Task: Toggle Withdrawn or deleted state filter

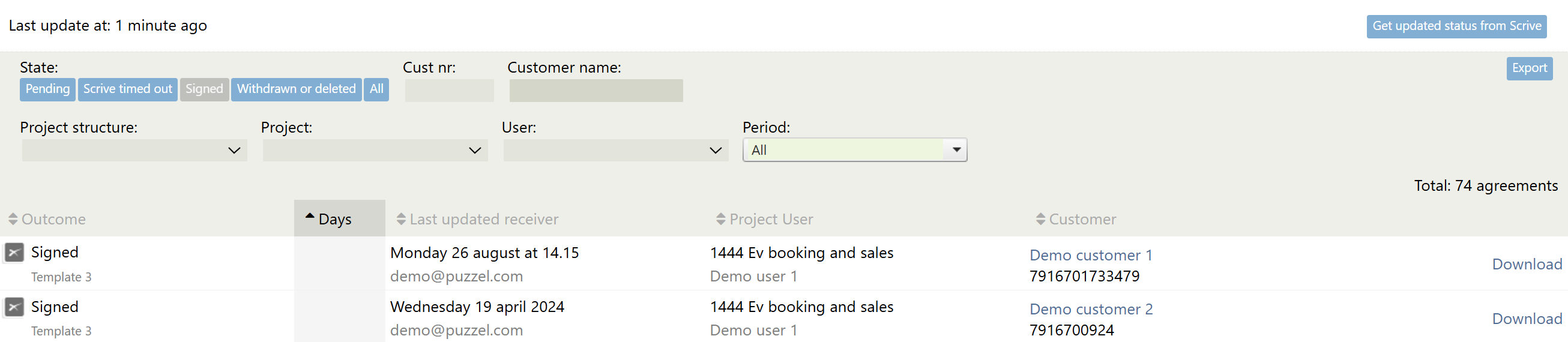Action: tap(296, 89)
